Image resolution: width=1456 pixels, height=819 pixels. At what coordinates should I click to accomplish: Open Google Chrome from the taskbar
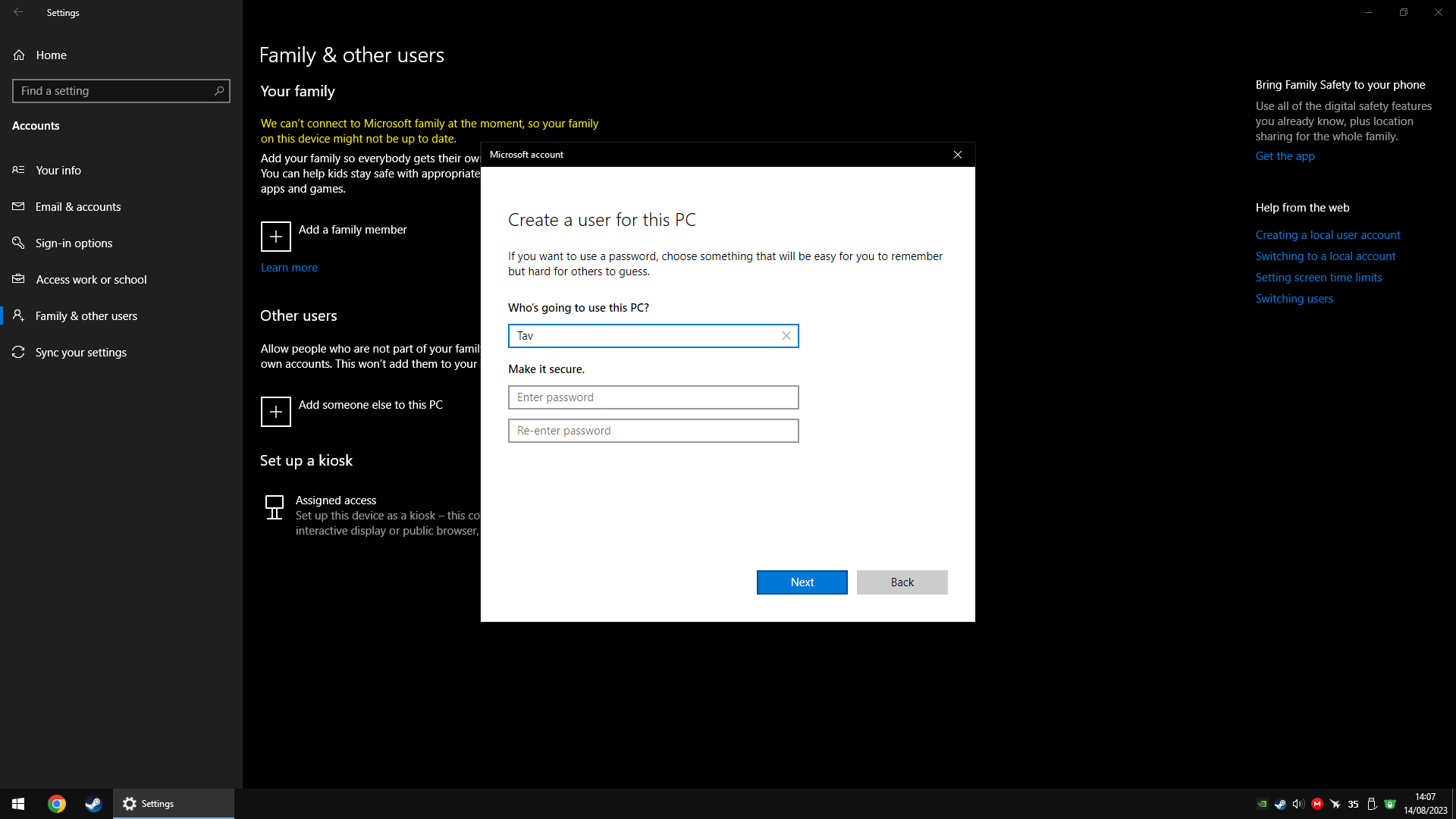57,804
